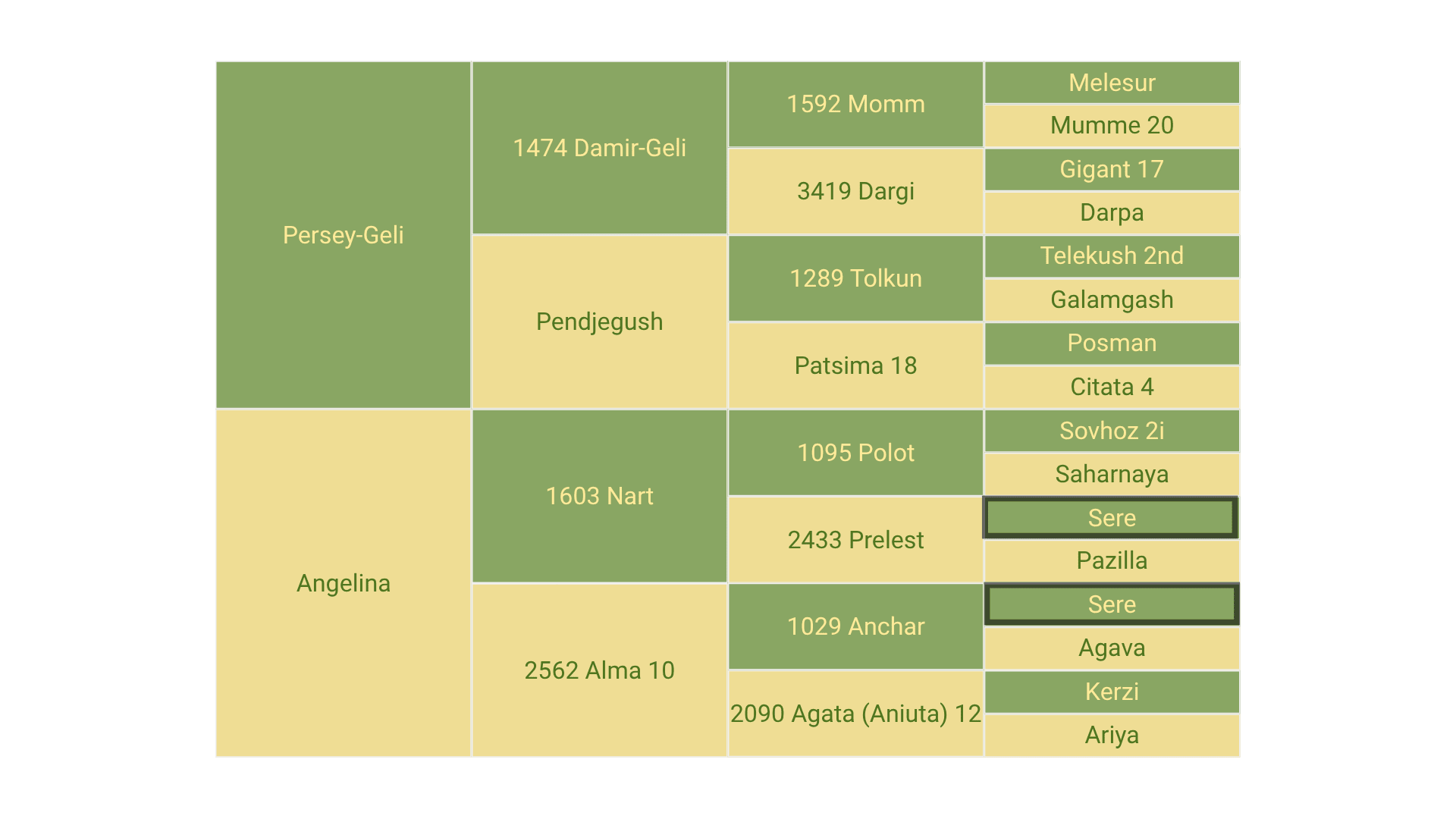This screenshot has height=819, width=1456.
Task: Select the 2090 Agata (Aniuta) 12 cell
Action: 856,714
